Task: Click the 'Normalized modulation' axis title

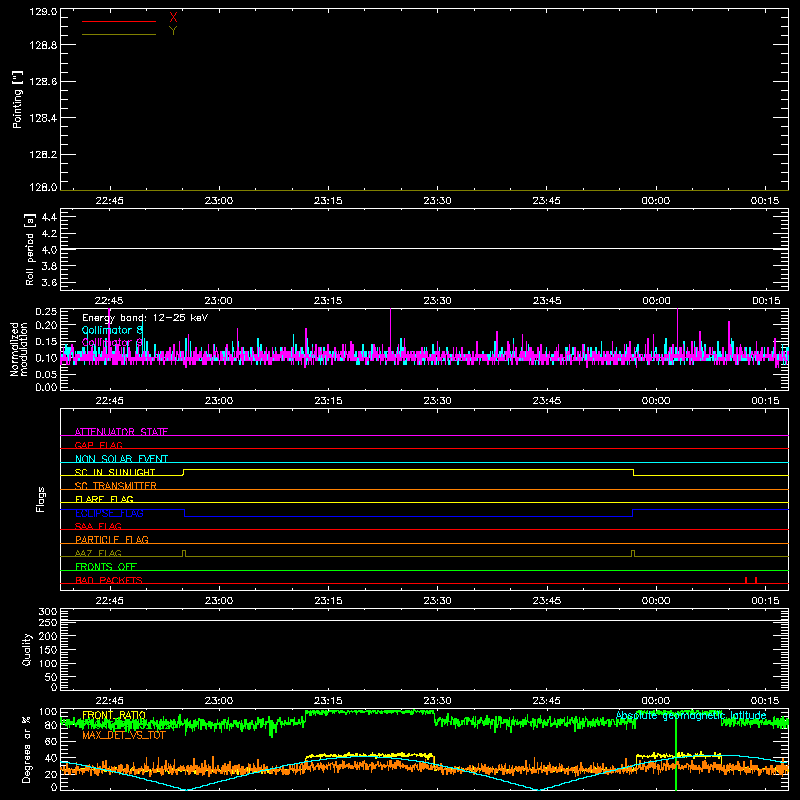Action: [19, 349]
